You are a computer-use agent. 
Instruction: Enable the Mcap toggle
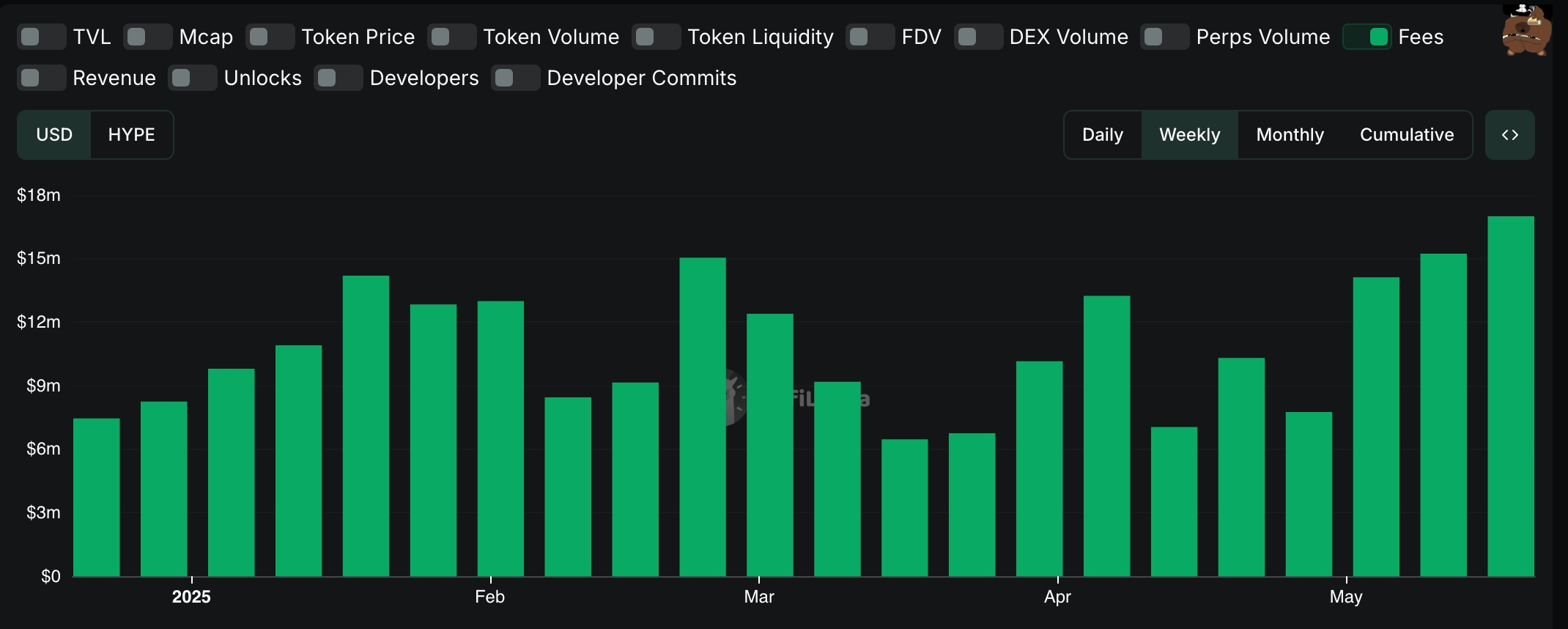(x=148, y=37)
